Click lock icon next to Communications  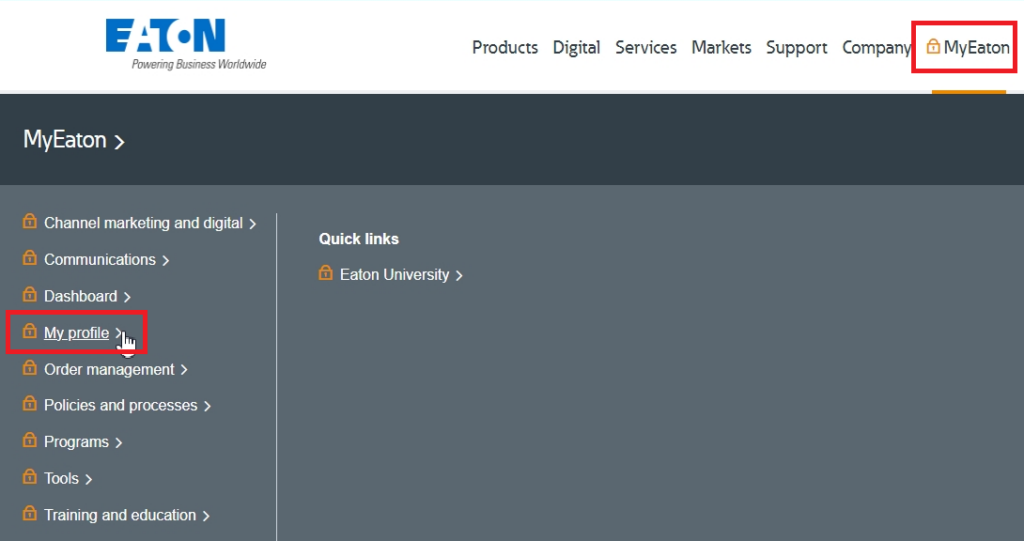tap(30, 259)
